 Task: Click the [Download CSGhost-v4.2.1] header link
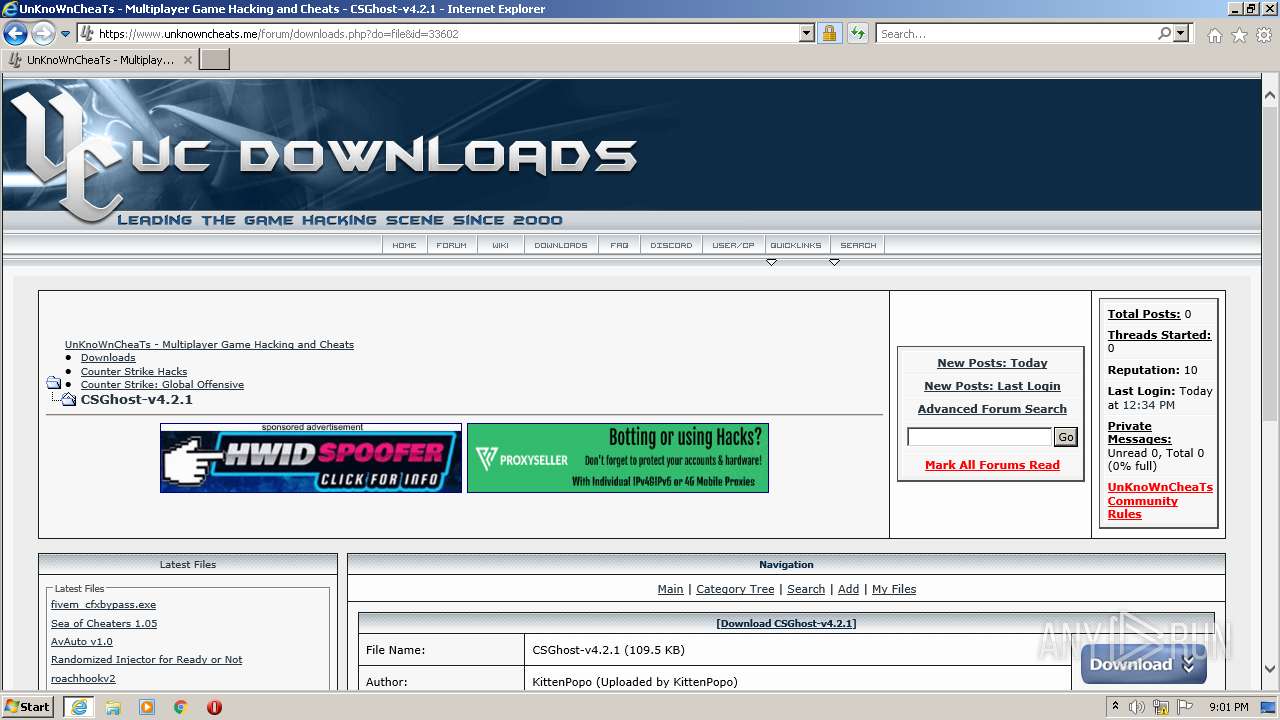786,623
